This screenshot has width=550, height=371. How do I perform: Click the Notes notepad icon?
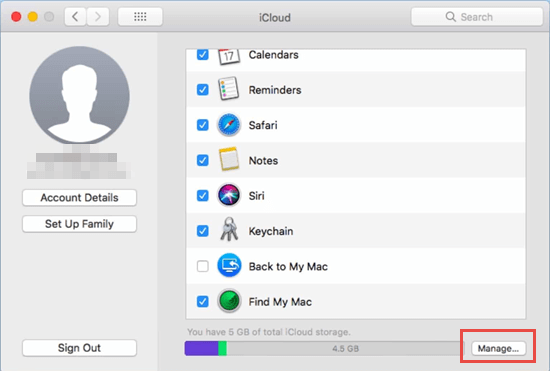click(229, 159)
